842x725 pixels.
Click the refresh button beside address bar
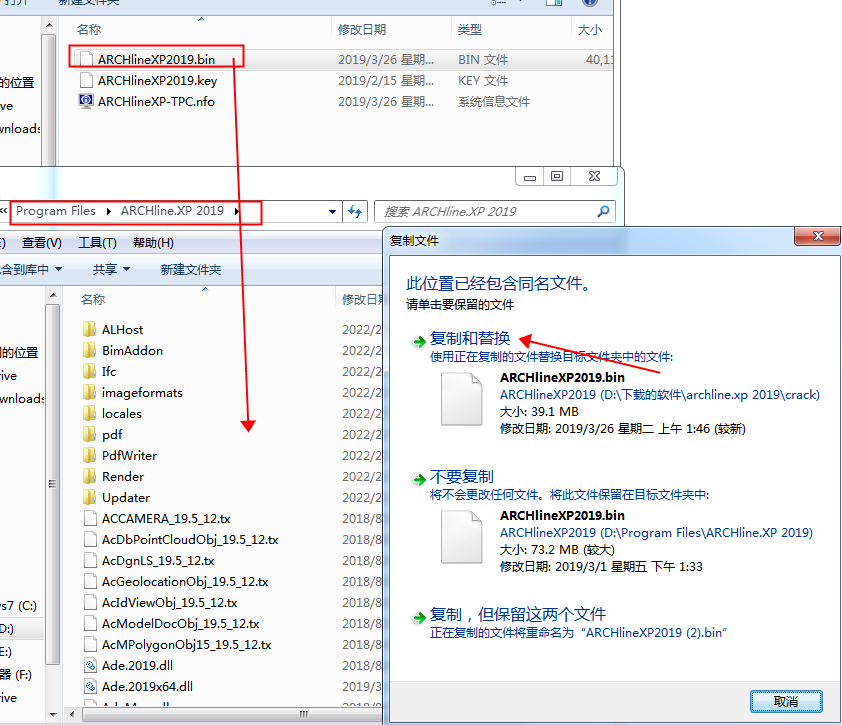[355, 211]
